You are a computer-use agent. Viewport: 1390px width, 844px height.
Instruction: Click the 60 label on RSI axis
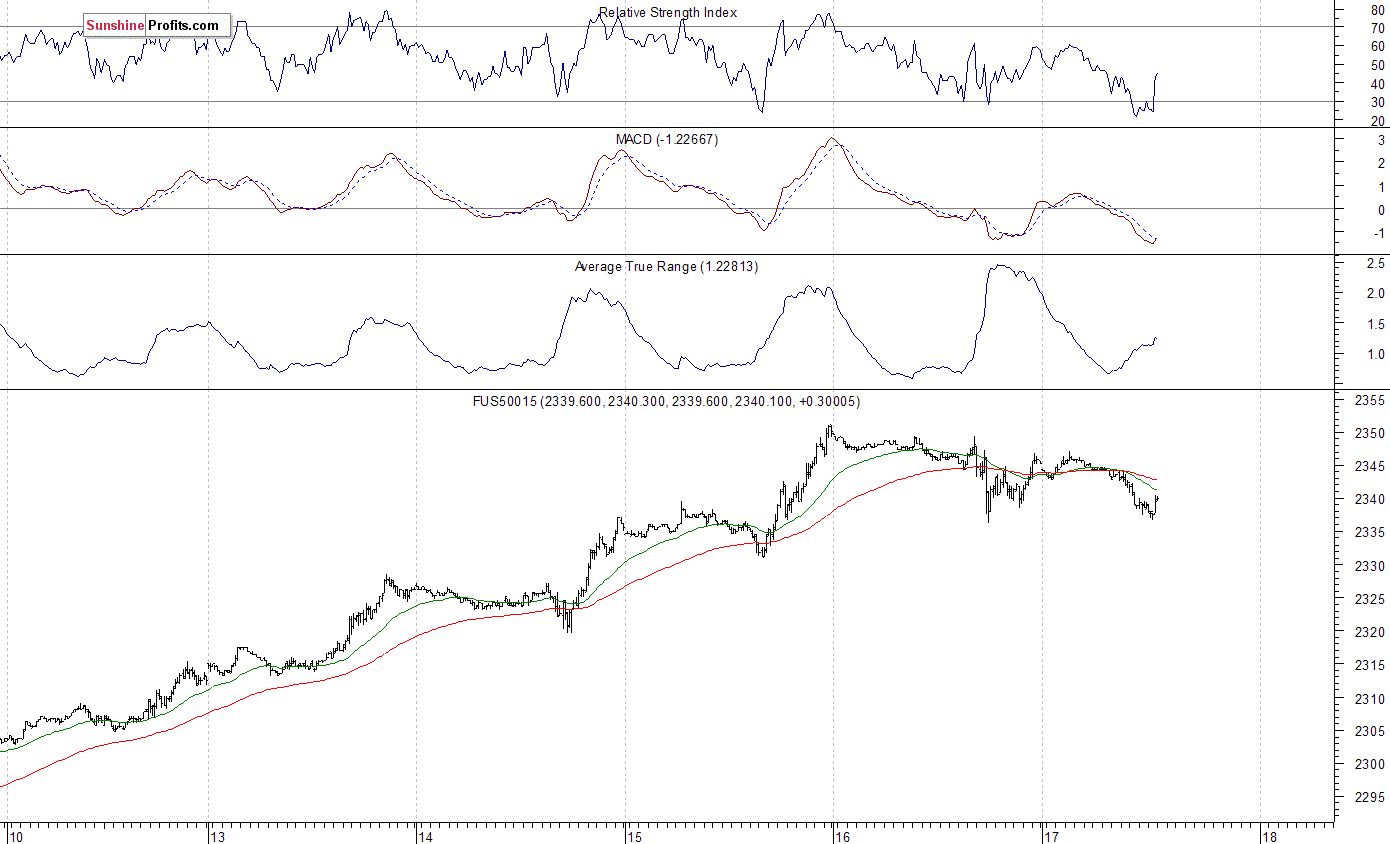1377,47
